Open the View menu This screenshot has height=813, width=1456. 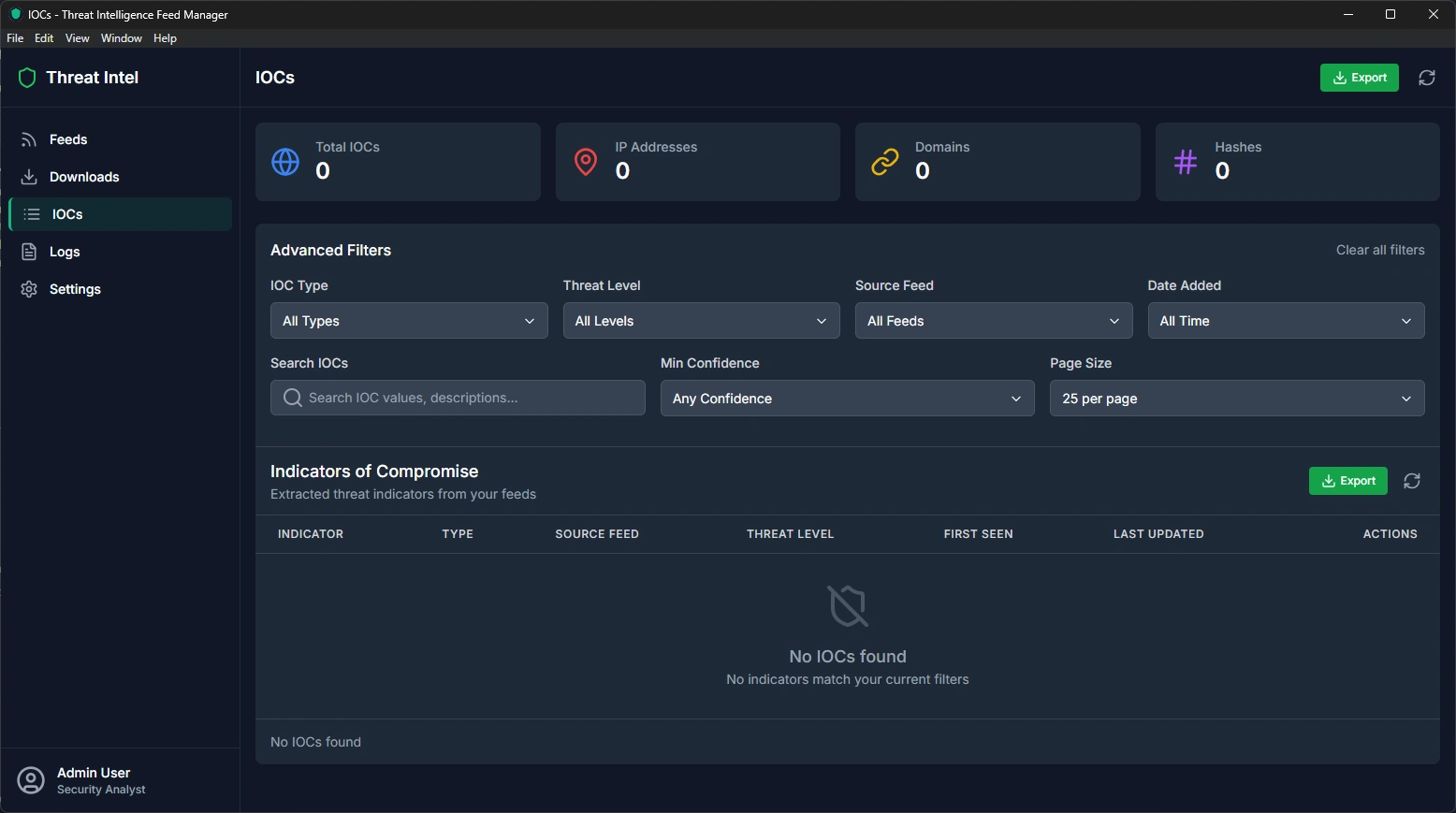[77, 38]
